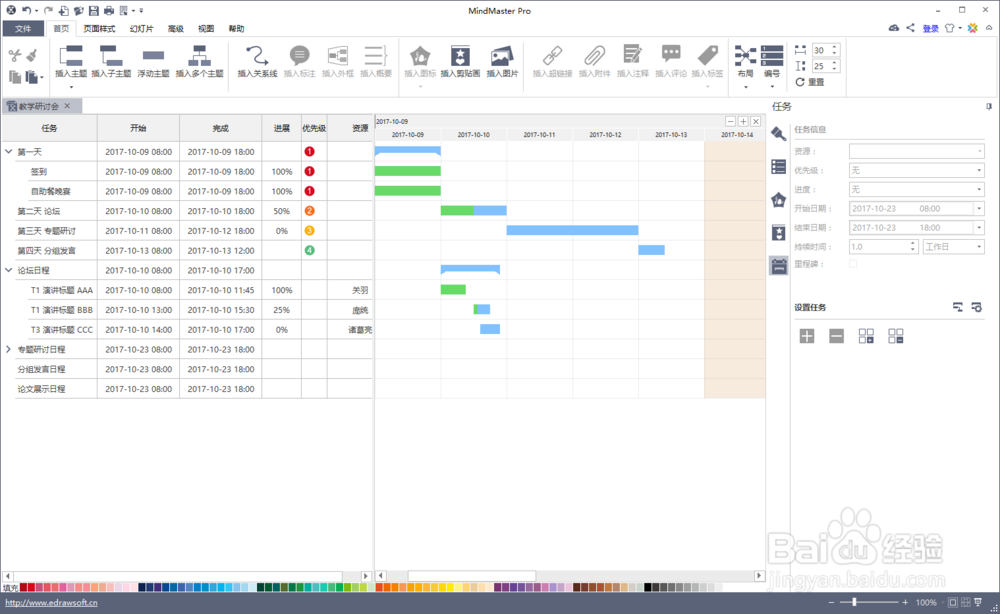Click the Insert Hyperlink (插入超链接) icon
The width and height of the screenshot is (1000, 614).
coord(552,57)
